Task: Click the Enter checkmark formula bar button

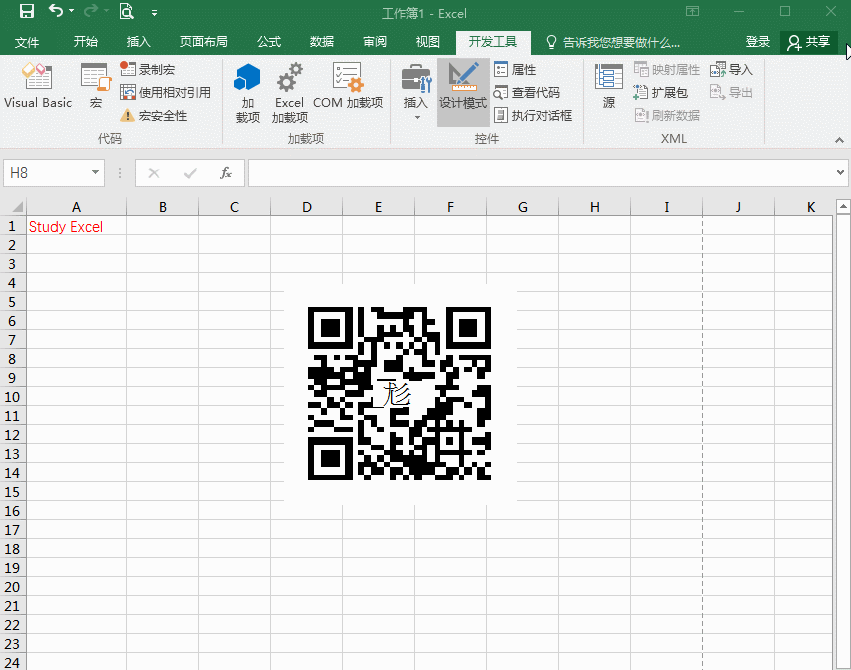Action: point(190,173)
